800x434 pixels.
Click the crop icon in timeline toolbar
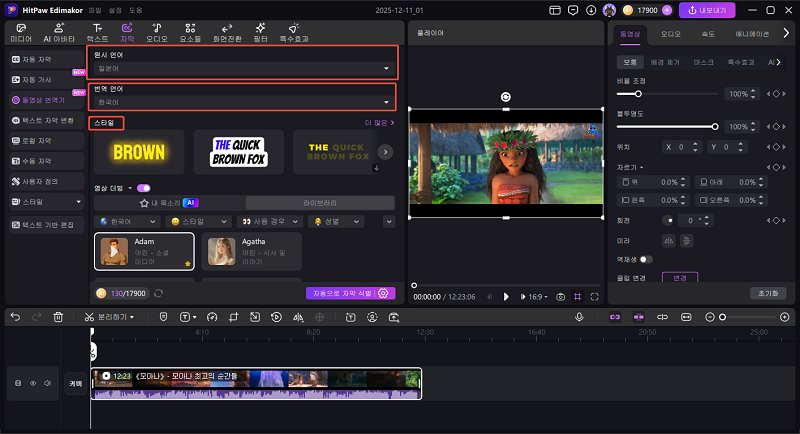(x=234, y=317)
